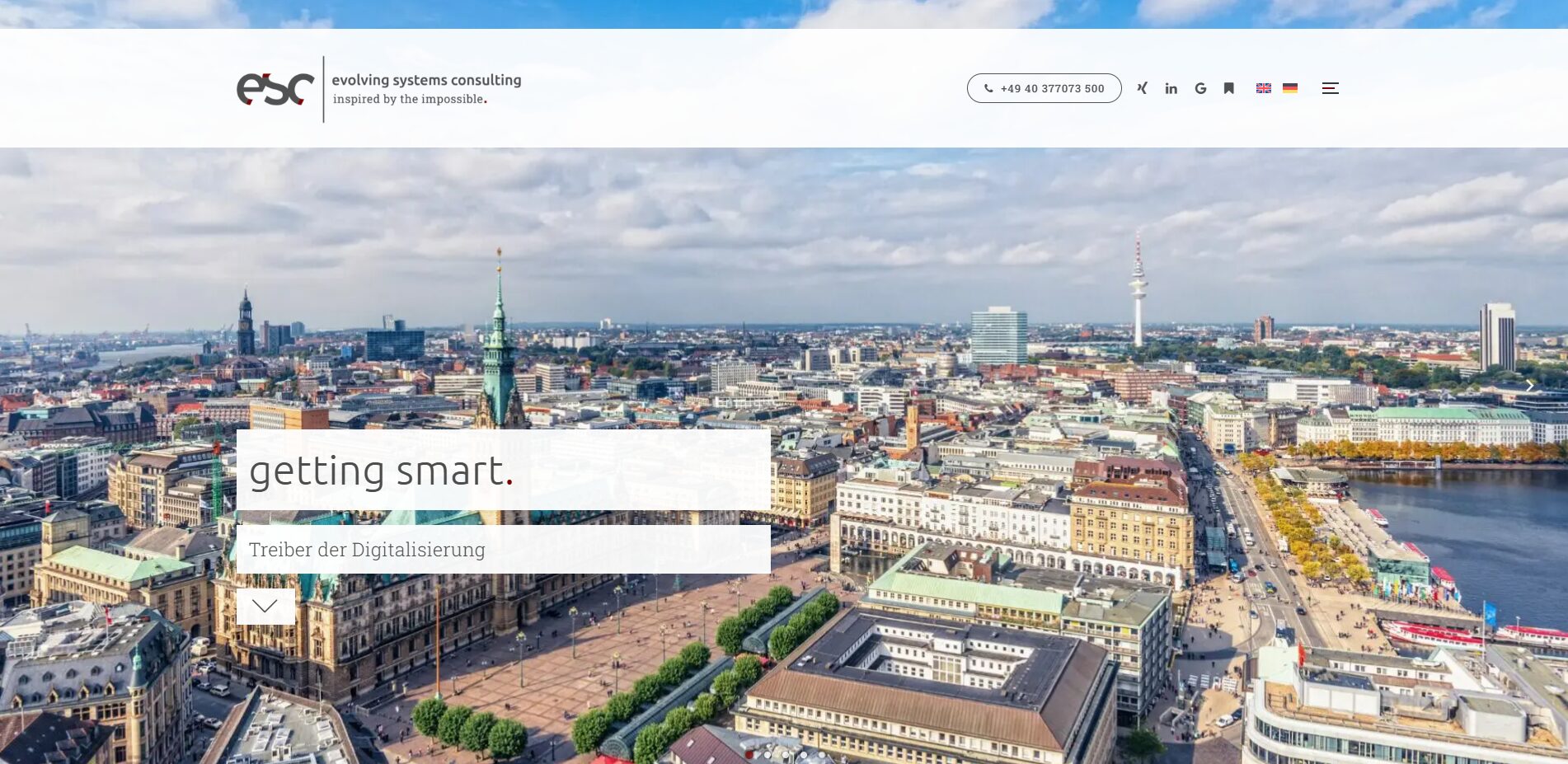
Task: Click the esc company logo
Action: 275,89
